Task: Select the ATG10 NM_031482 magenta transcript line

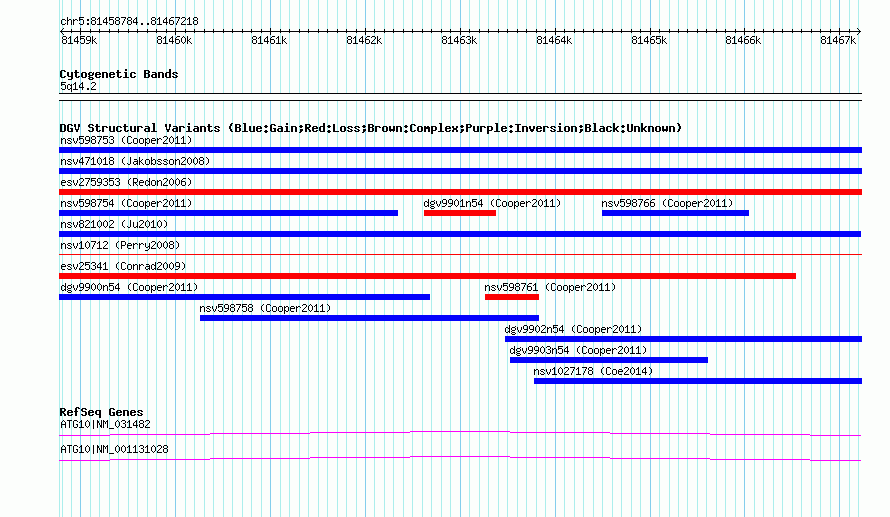Action: coord(460,434)
